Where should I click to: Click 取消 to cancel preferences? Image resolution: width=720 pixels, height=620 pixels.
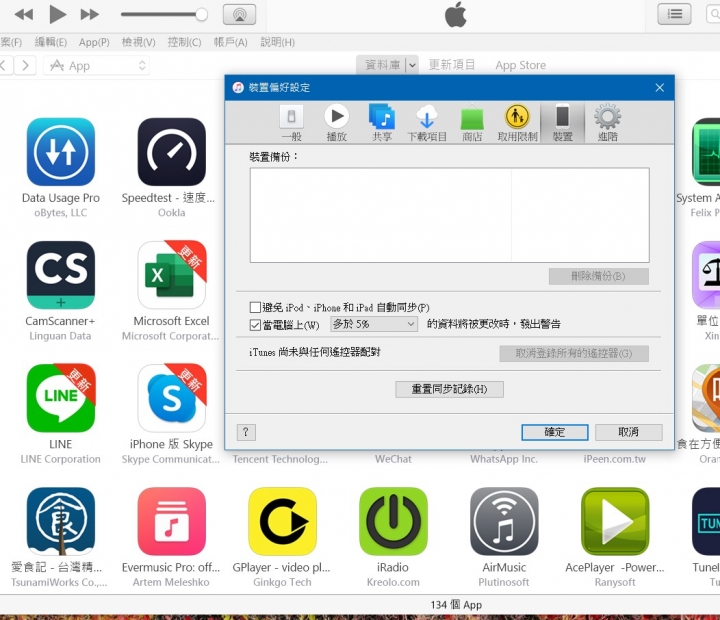click(629, 432)
